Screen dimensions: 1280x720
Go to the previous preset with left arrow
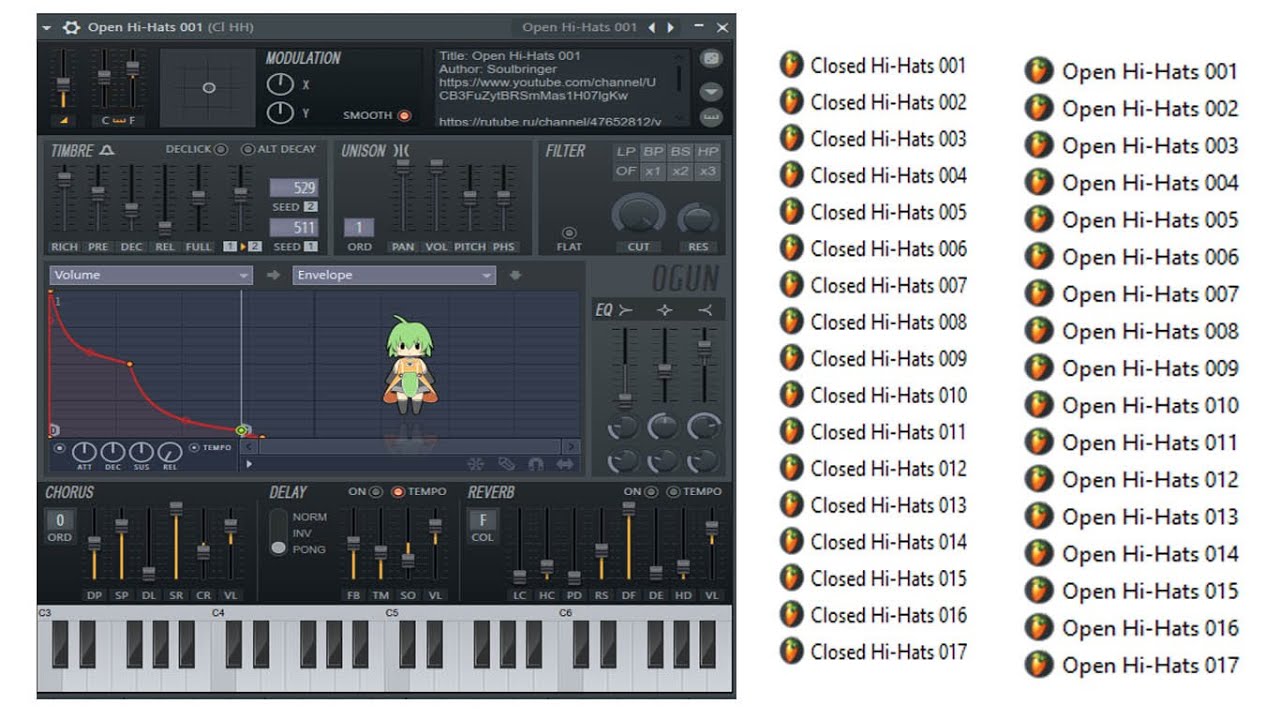click(652, 28)
